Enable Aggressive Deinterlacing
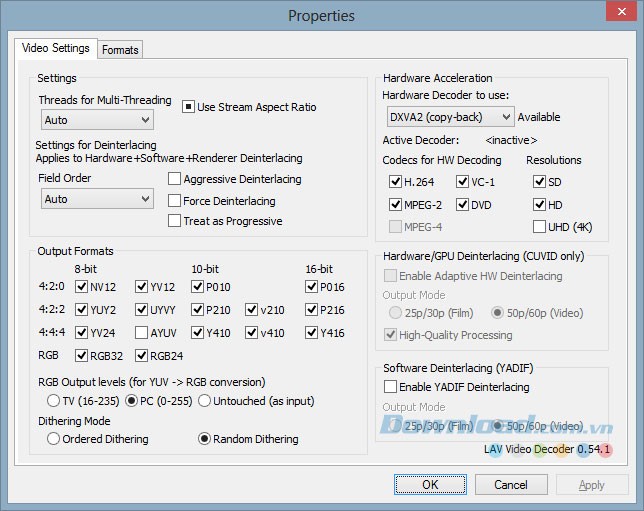 click(x=175, y=180)
